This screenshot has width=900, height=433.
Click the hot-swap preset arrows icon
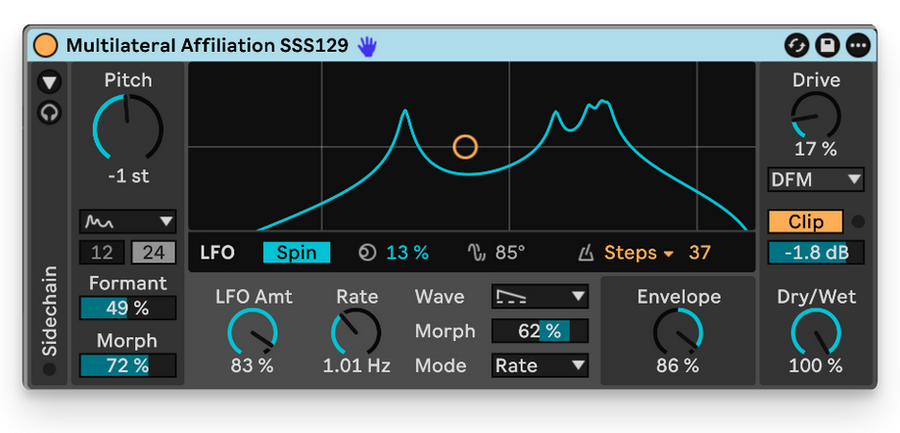797,45
